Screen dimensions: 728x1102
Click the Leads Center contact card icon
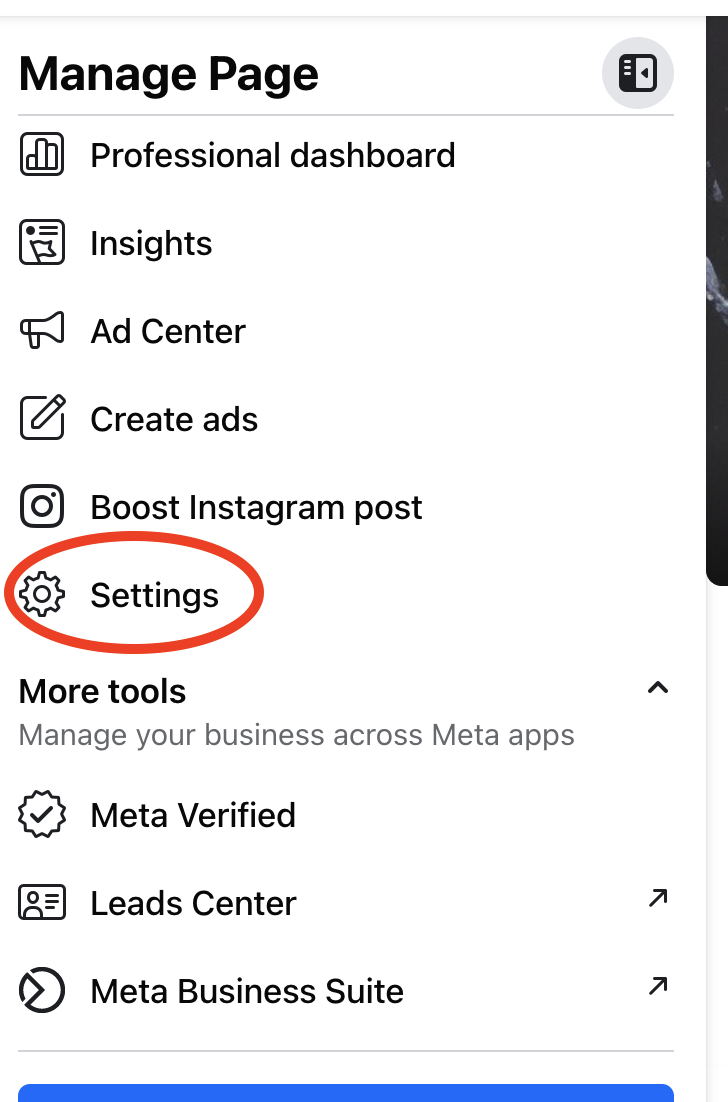coord(42,903)
